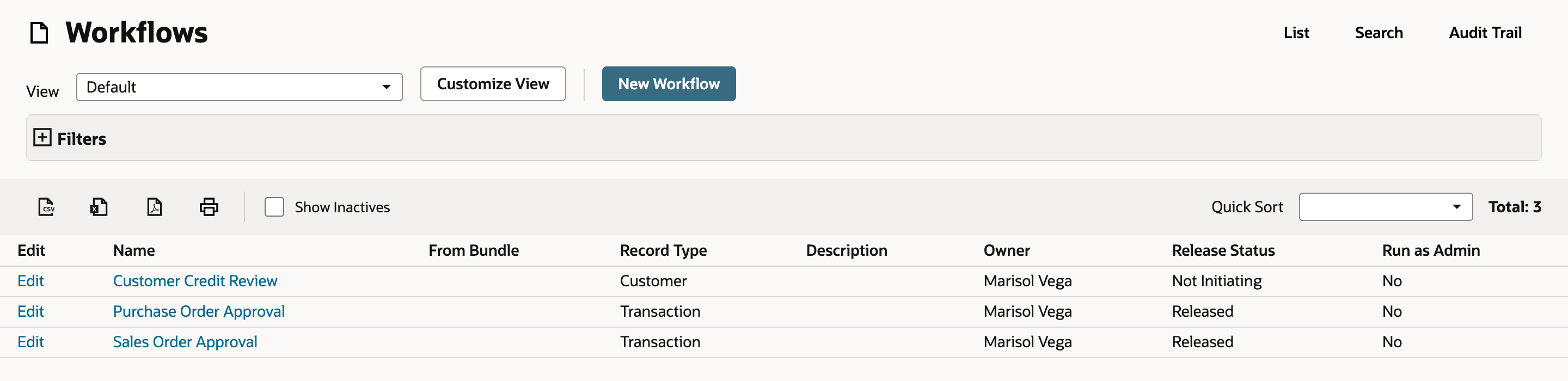This screenshot has height=381, width=1568.
Task: Sort by the Owner column header
Action: tap(1007, 251)
